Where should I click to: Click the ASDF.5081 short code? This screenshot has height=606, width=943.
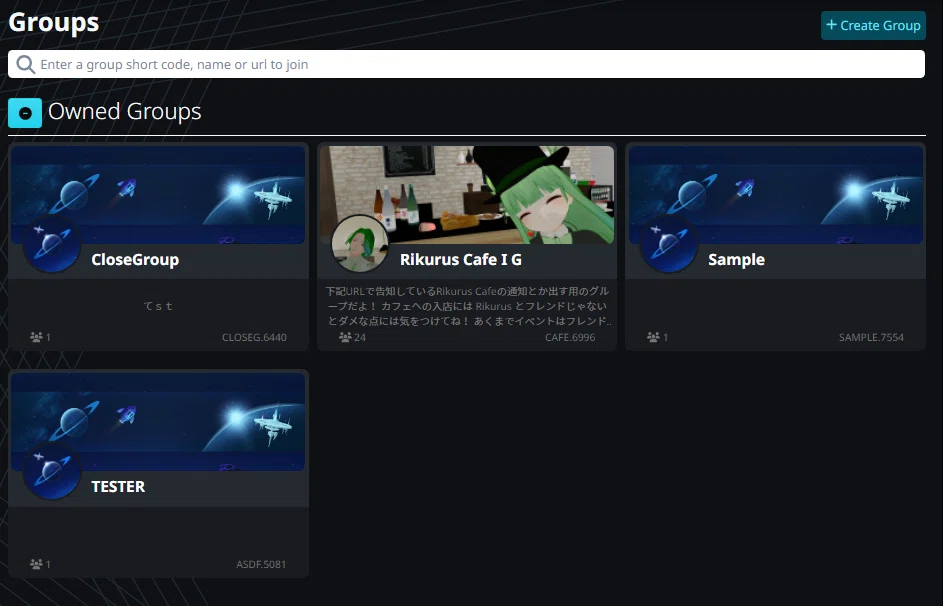tap(261, 564)
